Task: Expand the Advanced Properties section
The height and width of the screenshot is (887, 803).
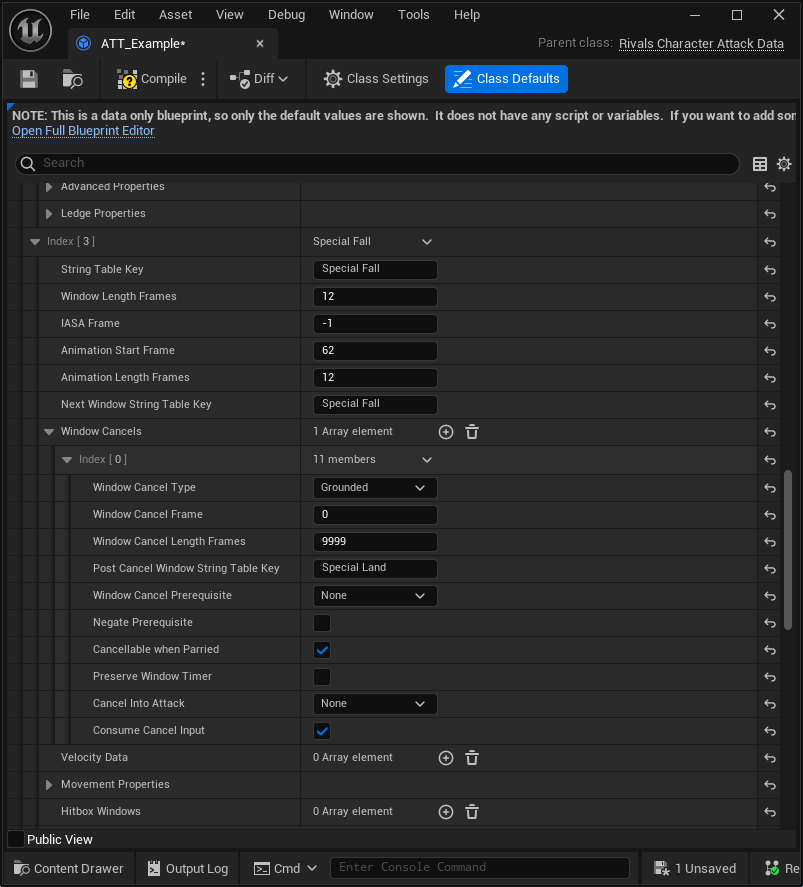Action: 49,187
